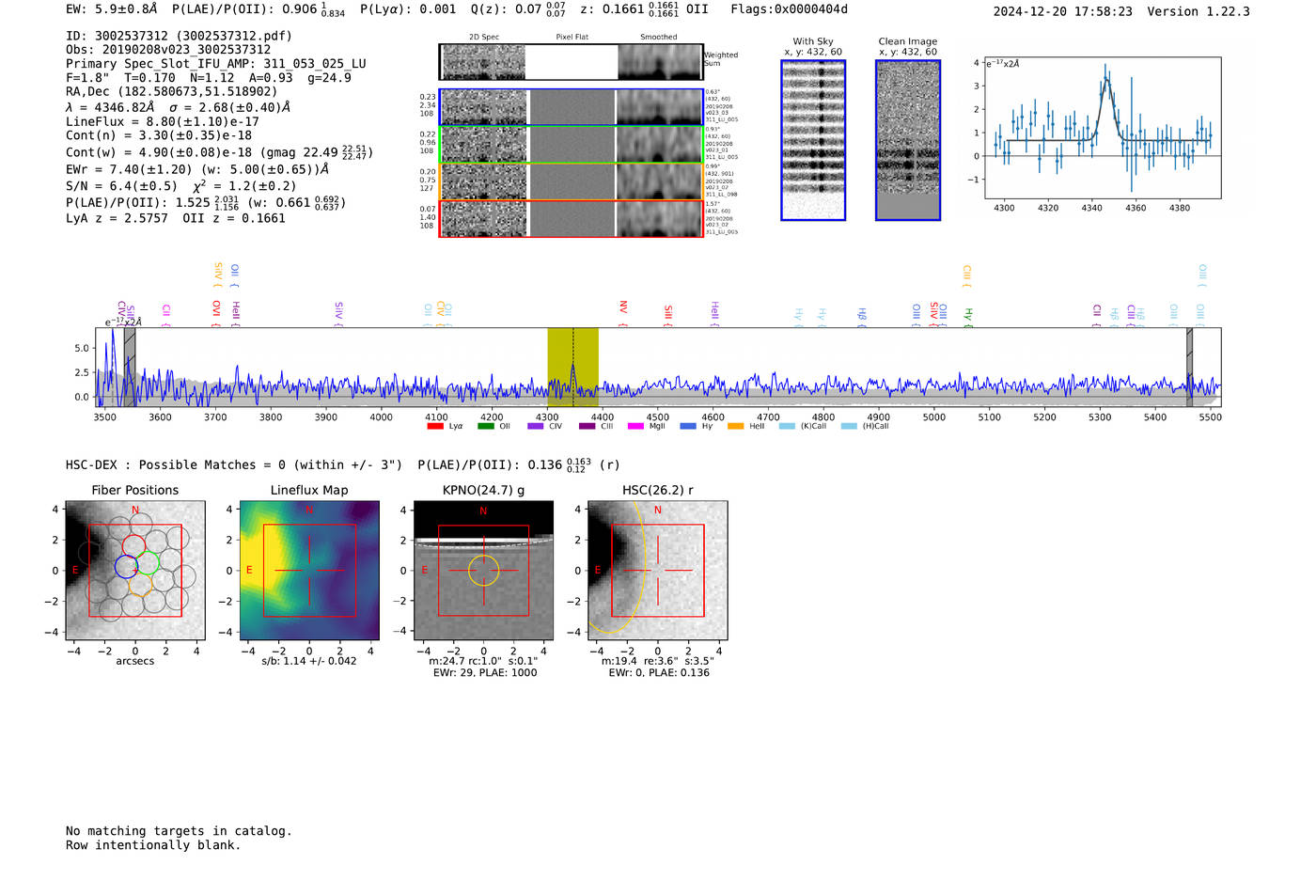The image size is (1316, 896).
Task: Open the KPNO(24.7) g cutout image
Action: pos(483,571)
